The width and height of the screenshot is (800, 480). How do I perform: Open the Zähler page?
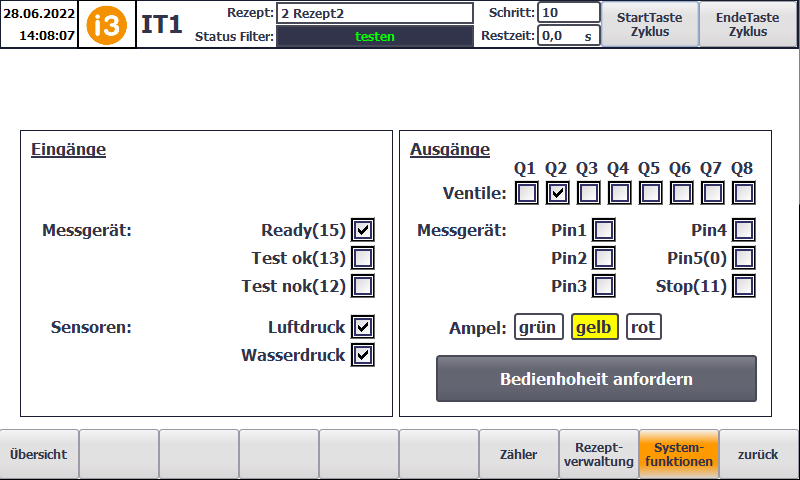pos(519,454)
